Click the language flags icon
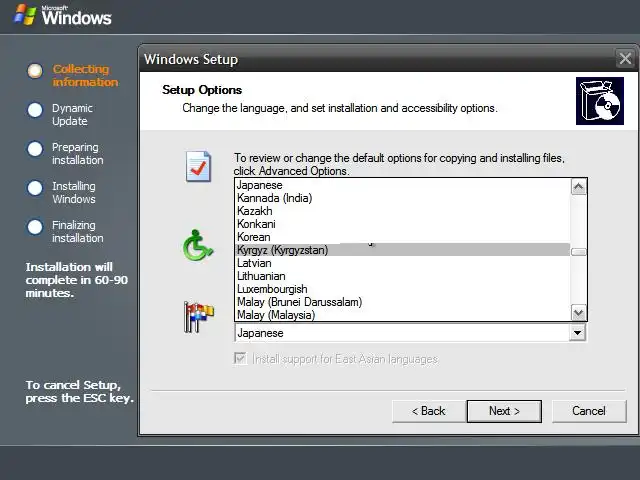640x480 pixels. pos(199,317)
